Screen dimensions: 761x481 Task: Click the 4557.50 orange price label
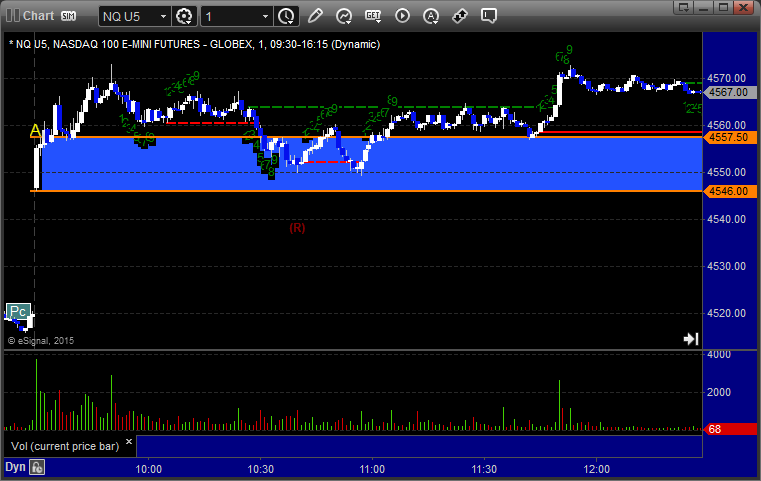coord(729,137)
